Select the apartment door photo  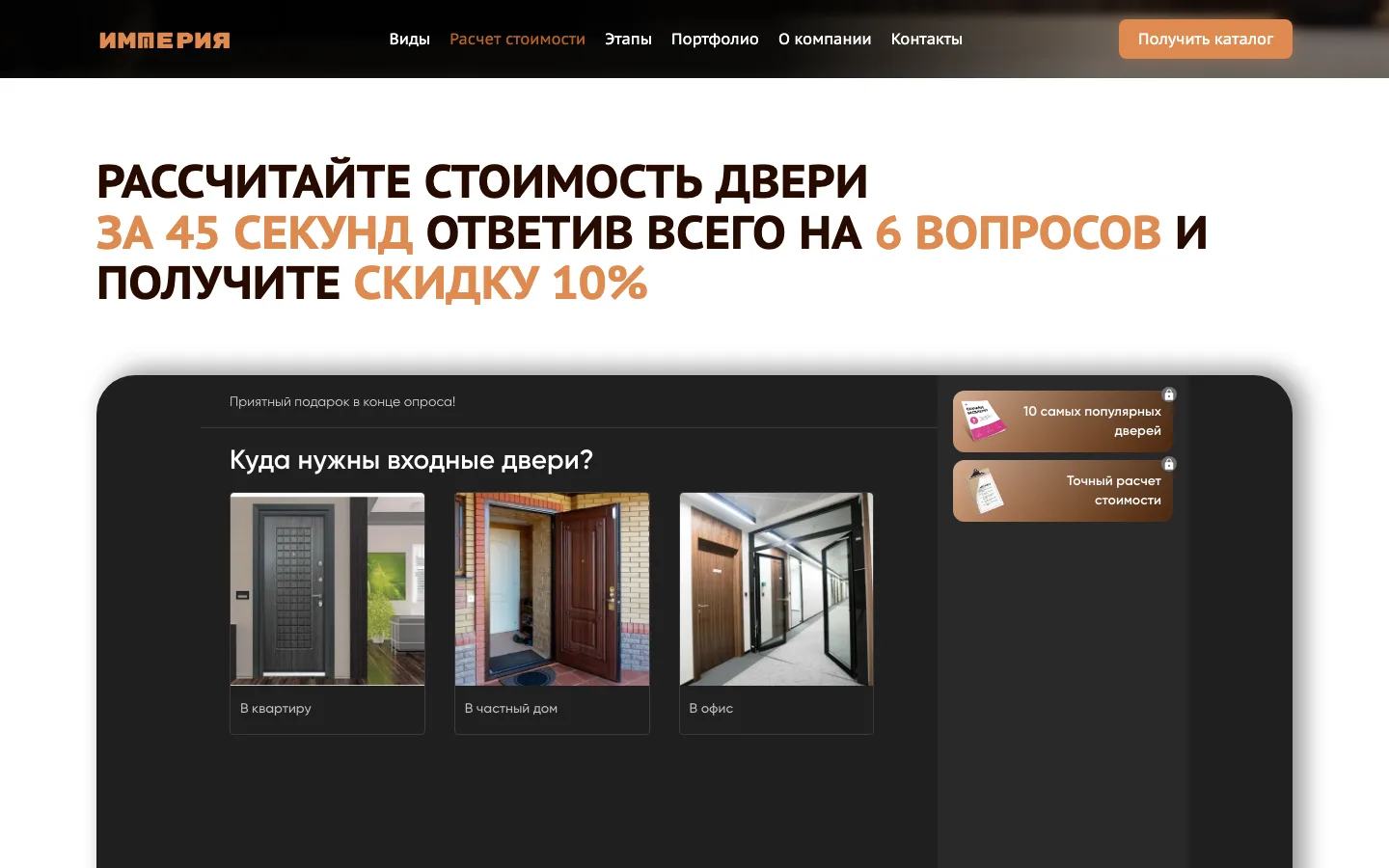click(x=328, y=589)
